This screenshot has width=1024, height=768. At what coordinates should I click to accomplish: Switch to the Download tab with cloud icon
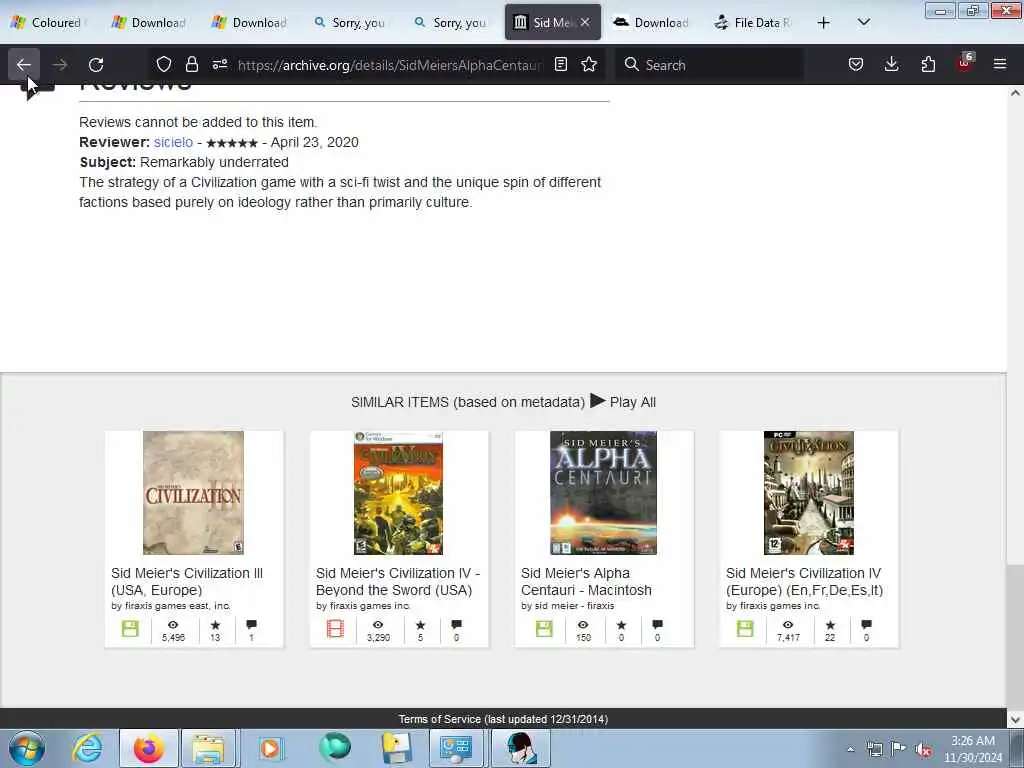652,22
